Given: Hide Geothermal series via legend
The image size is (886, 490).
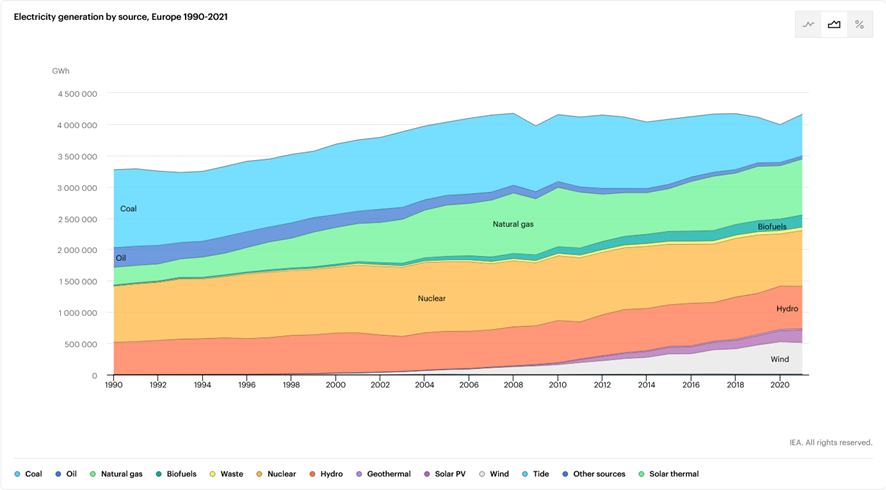Looking at the screenshot, I should coord(383,474).
